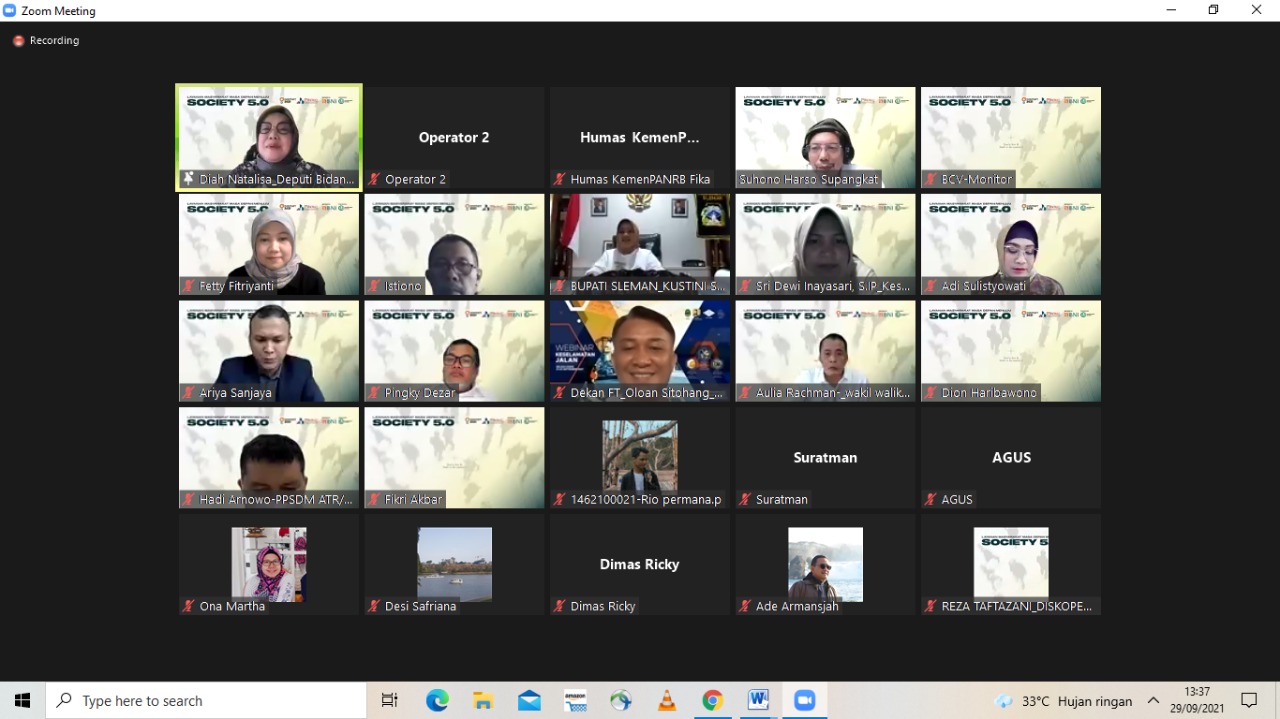1280x719 pixels.
Task: Select Diah Natalisa's active speaker video tile
Action: (269, 137)
